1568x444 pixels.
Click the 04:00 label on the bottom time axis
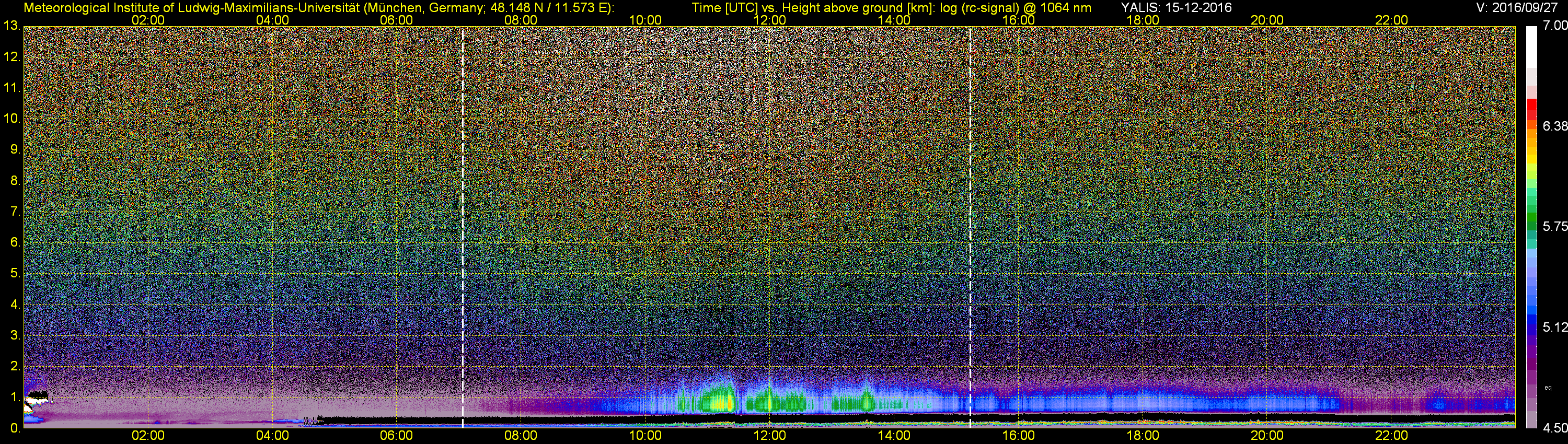tap(272, 436)
